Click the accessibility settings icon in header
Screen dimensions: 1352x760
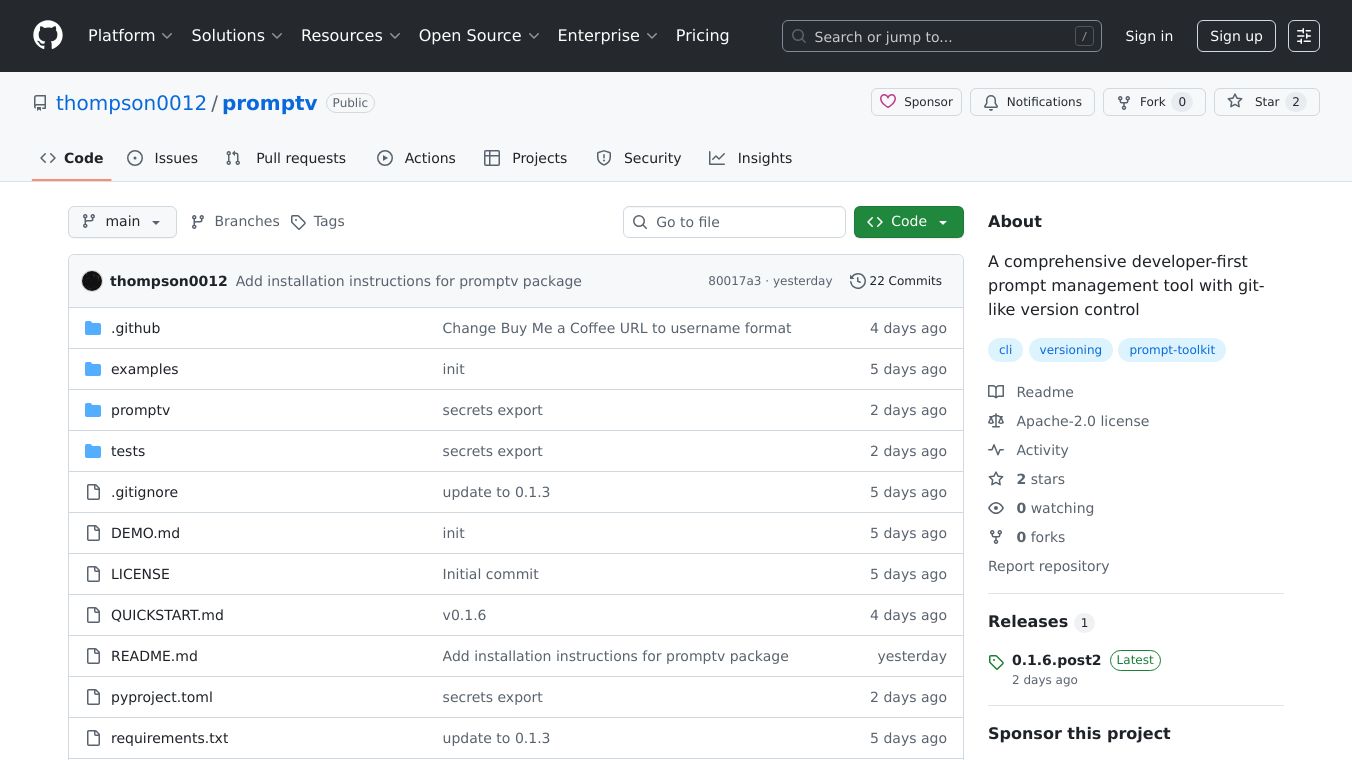[1303, 36]
